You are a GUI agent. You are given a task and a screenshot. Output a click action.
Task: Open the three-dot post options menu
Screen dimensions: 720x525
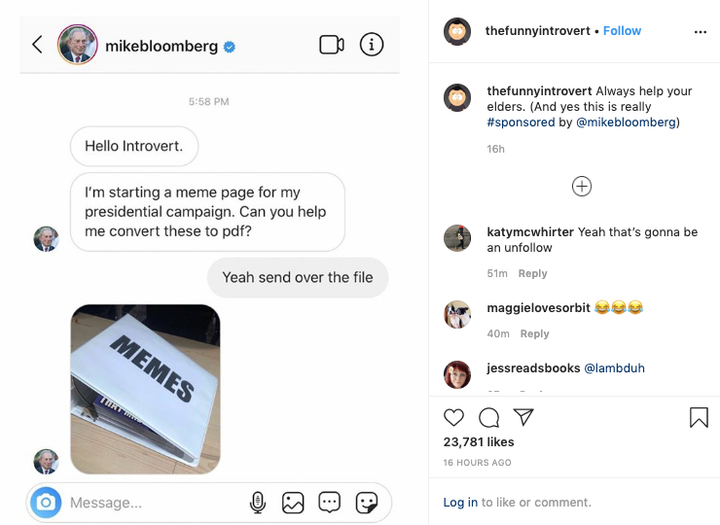click(700, 32)
